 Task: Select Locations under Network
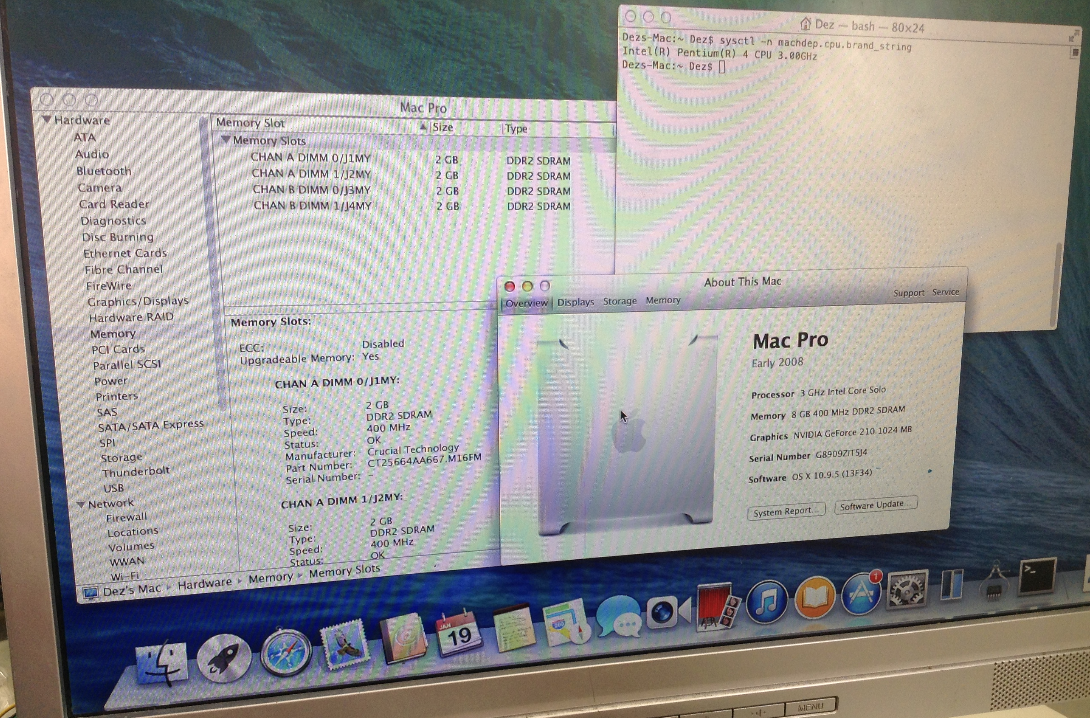pos(133,532)
